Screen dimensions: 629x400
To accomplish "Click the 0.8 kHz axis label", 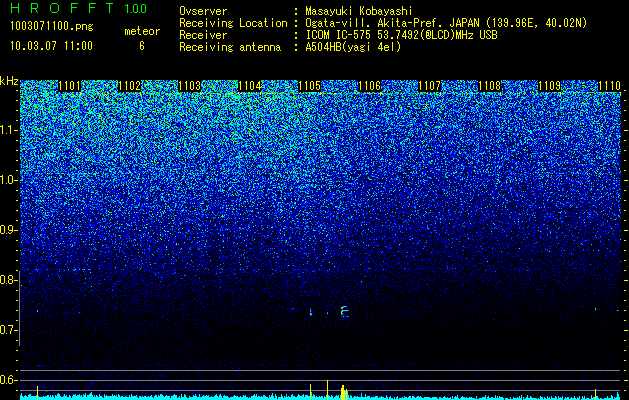I will coord(8,280).
